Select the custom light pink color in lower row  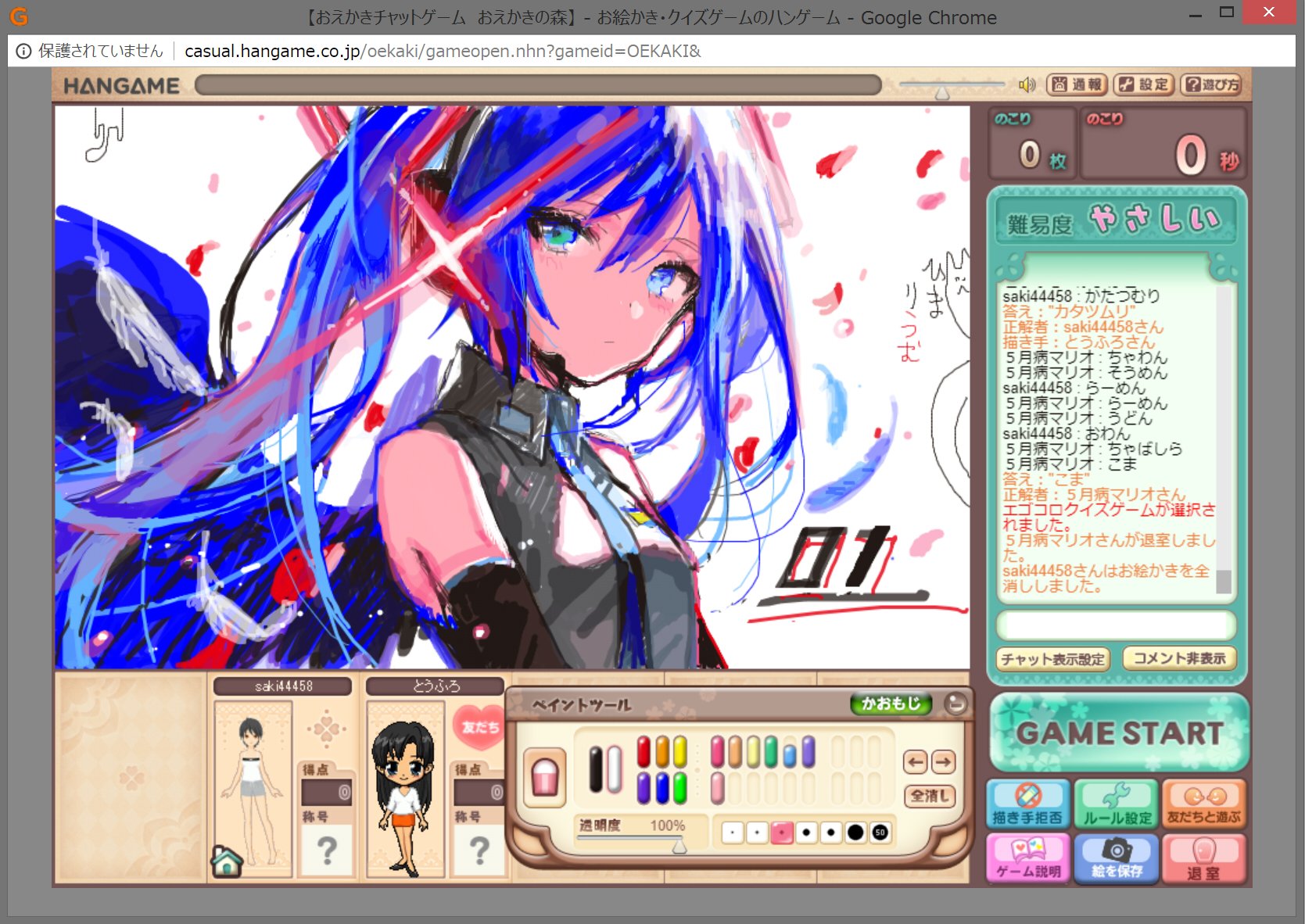click(x=717, y=788)
